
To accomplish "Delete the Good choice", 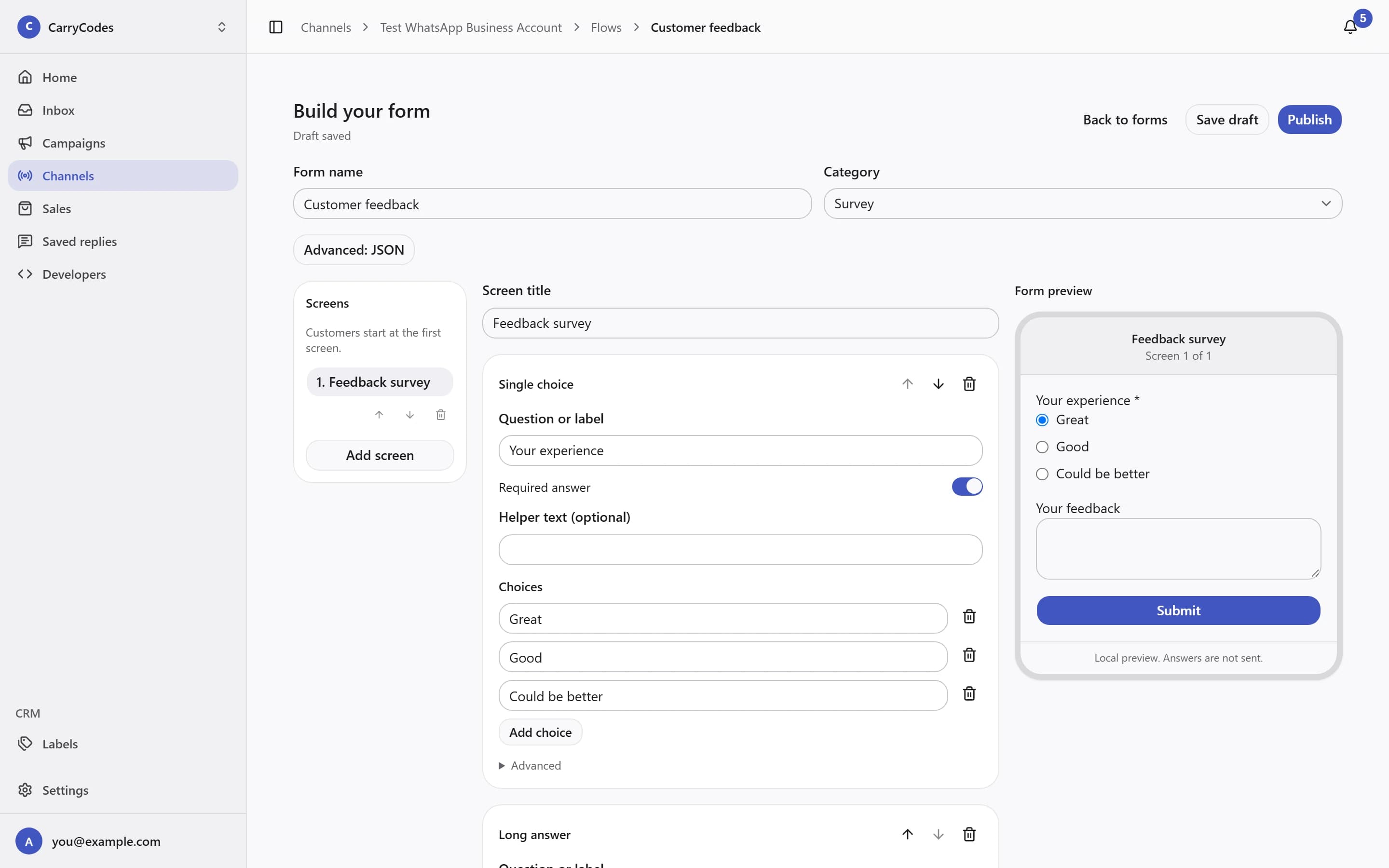I will 969,655.
